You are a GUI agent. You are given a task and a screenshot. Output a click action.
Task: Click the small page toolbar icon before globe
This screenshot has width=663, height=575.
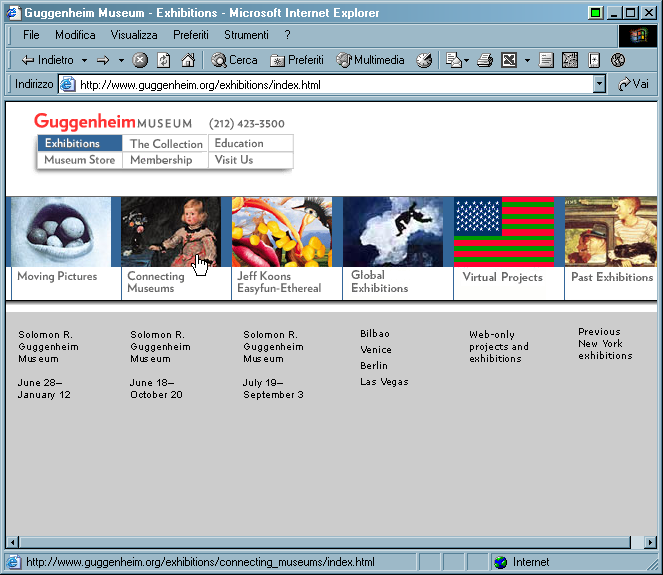pos(594,60)
